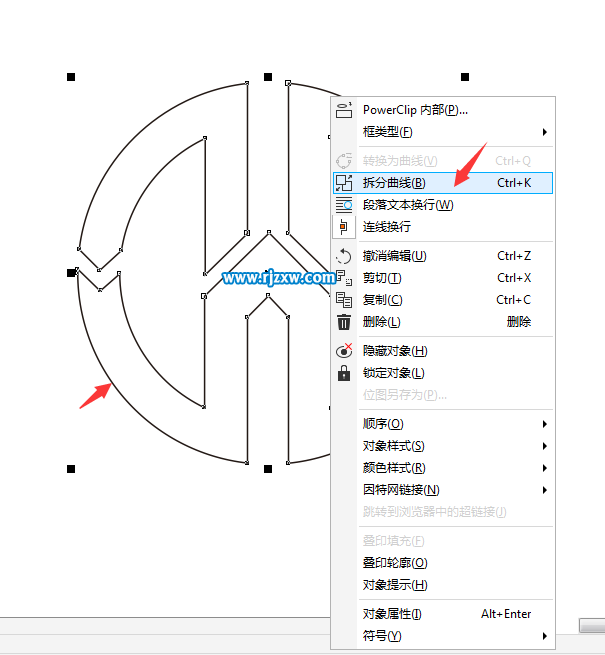Click the Ctrl+C shortcut text

tap(513, 300)
